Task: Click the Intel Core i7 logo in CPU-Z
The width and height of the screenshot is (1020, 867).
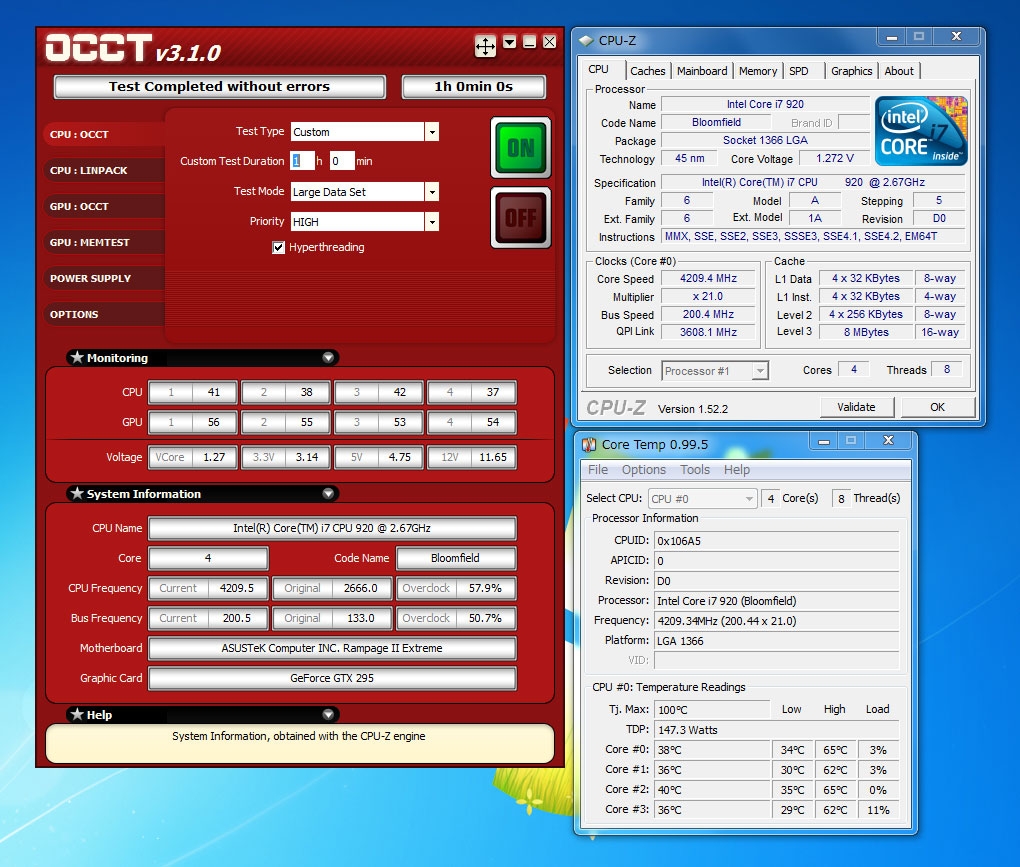Action: 920,131
